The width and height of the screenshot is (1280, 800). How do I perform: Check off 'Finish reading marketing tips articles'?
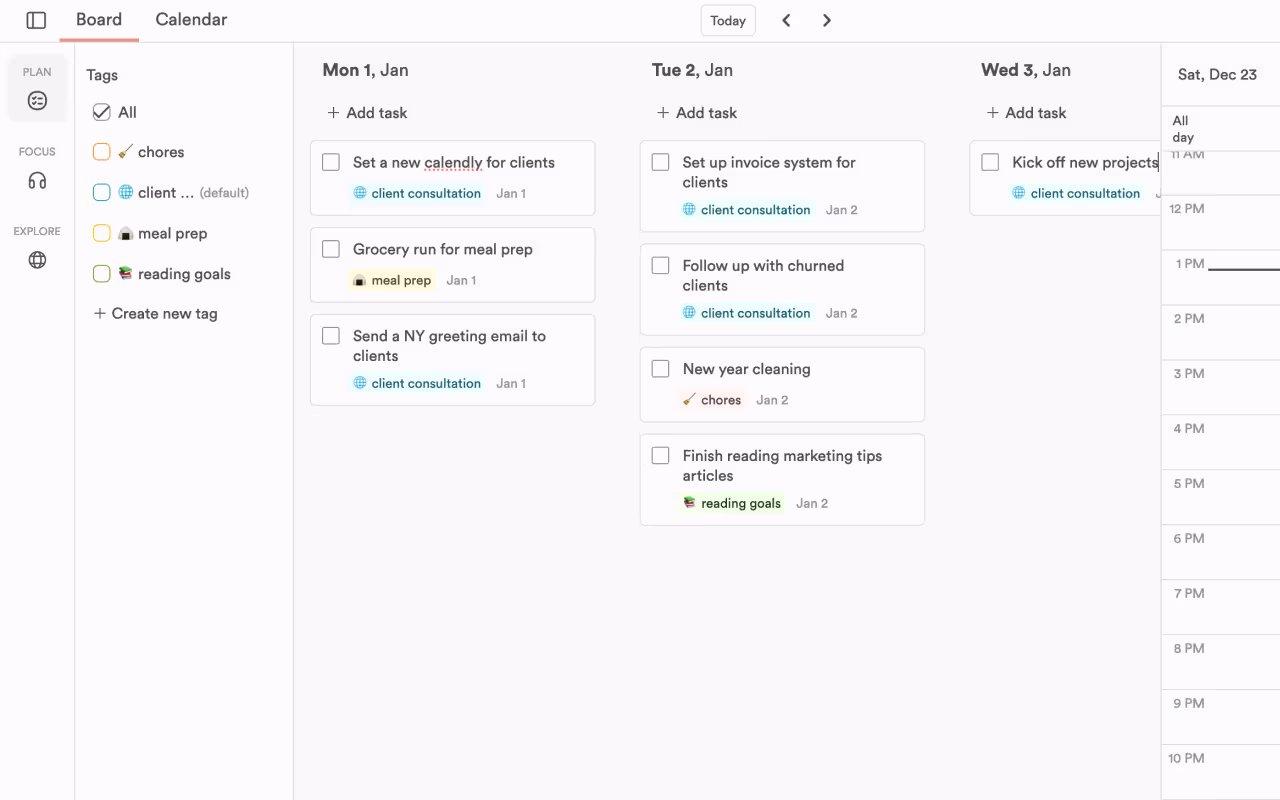click(x=660, y=456)
